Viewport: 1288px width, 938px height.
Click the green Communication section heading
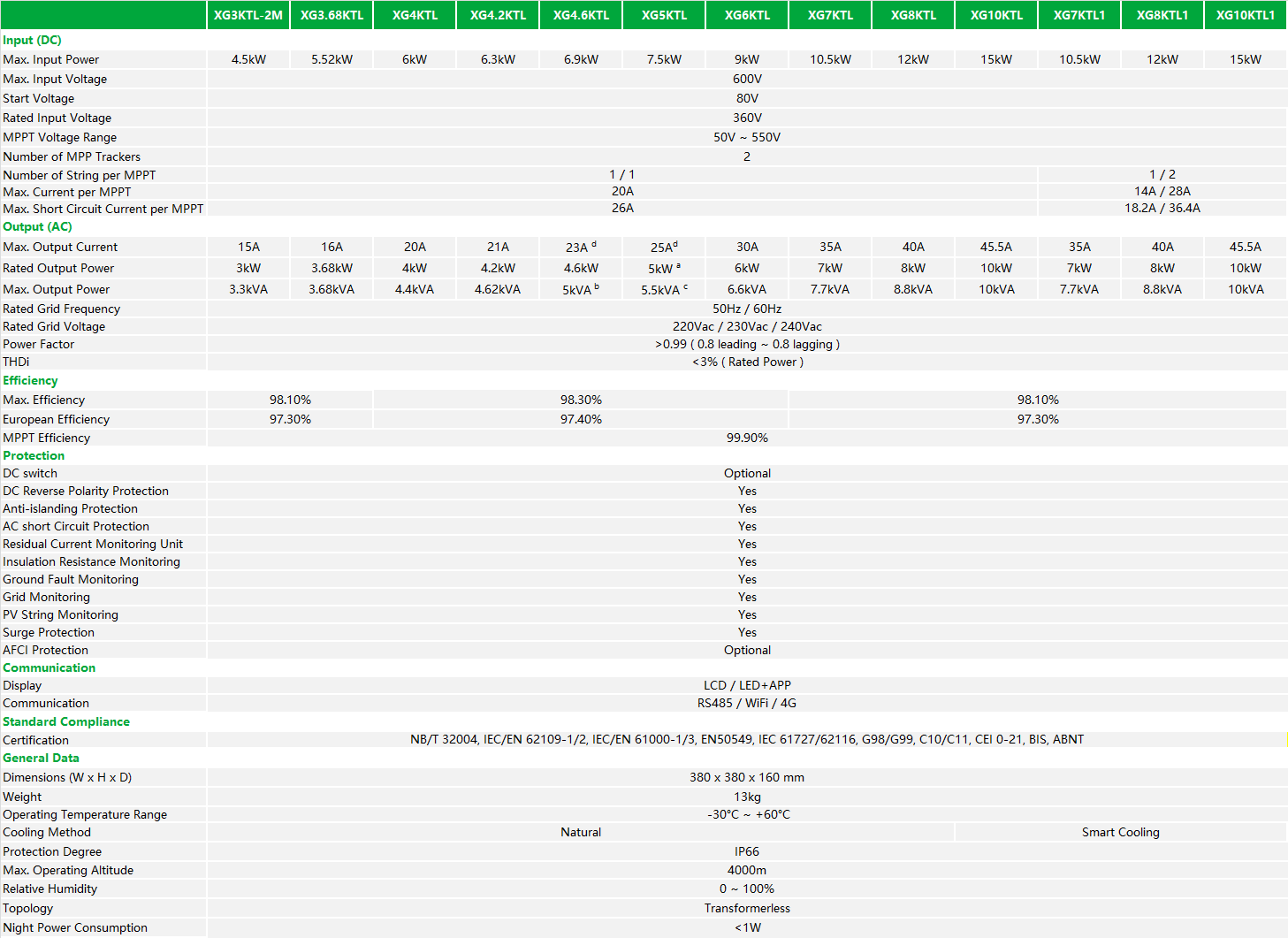[49, 667]
